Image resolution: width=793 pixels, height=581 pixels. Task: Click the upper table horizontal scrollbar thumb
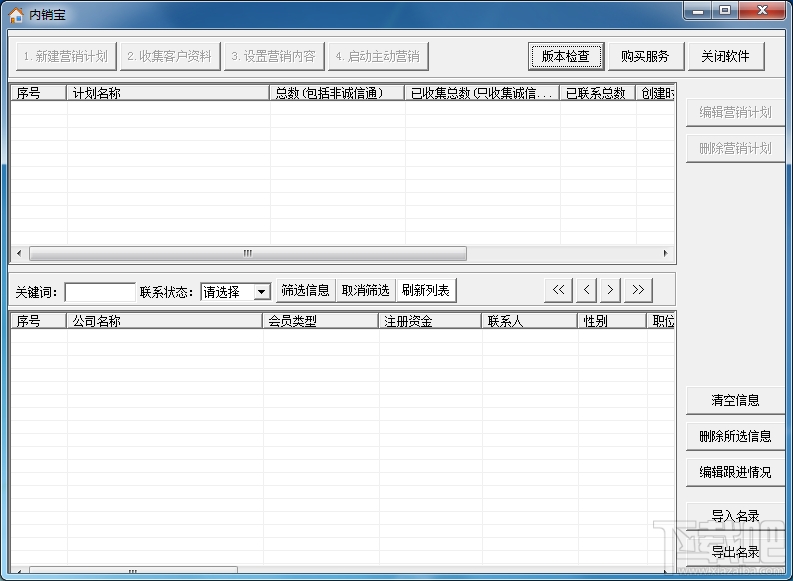[x=248, y=253]
